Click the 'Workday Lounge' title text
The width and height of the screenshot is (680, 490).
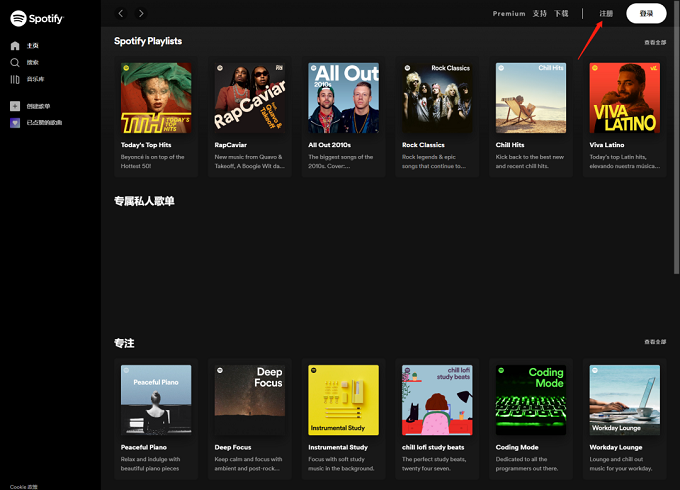[x=616, y=447]
